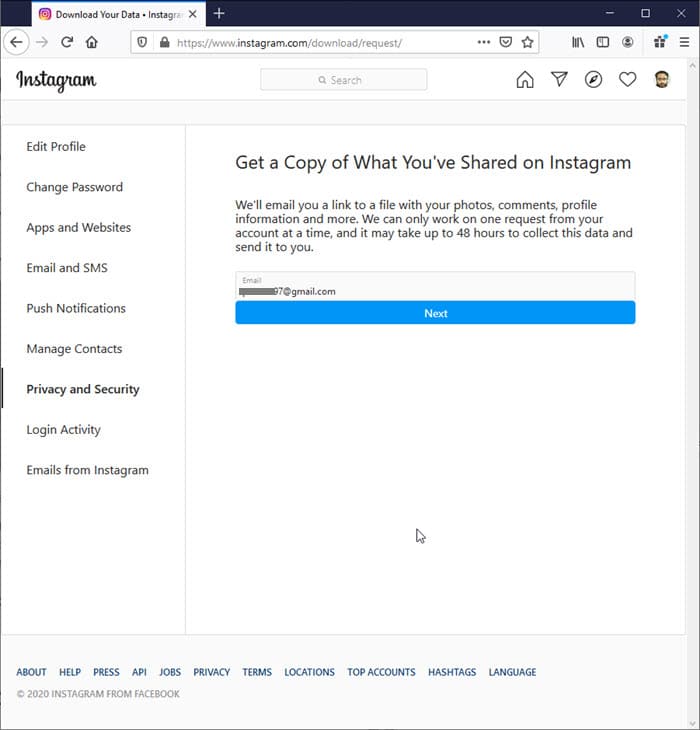The width and height of the screenshot is (700, 730).
Task: Click the address bar URL text
Action: click(289, 43)
